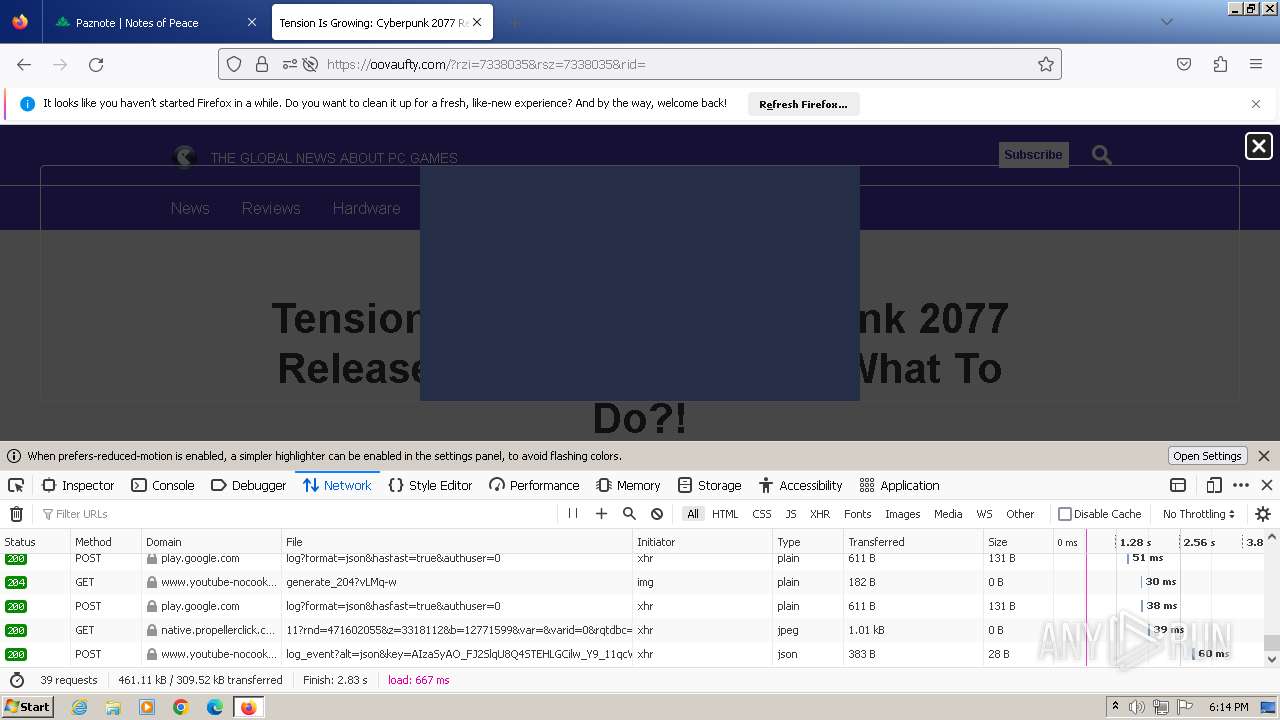Image resolution: width=1280 pixels, height=720 pixels.
Task: Open the Memory panel
Action: pos(628,485)
